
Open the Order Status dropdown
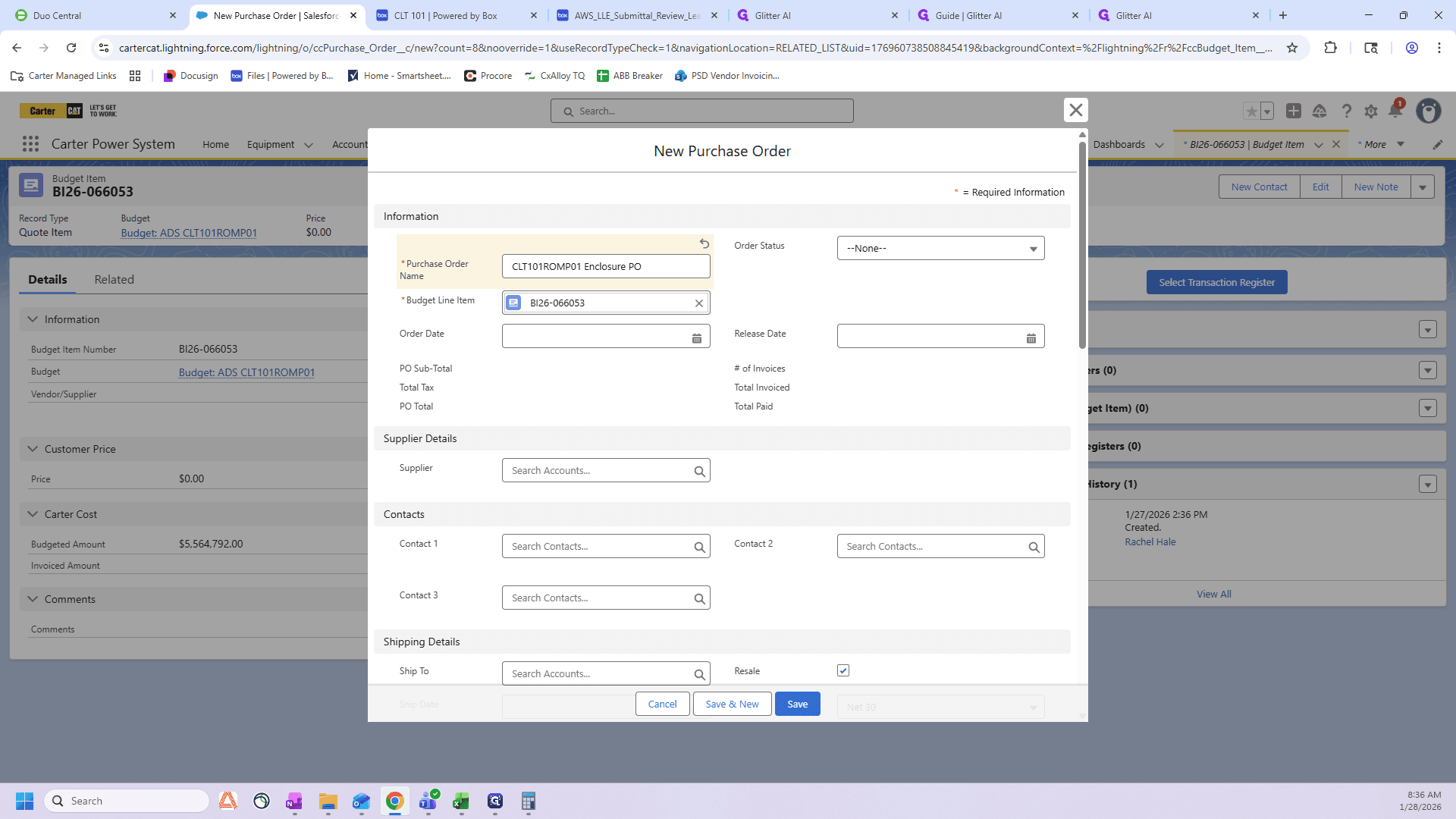pyautogui.click(x=940, y=248)
